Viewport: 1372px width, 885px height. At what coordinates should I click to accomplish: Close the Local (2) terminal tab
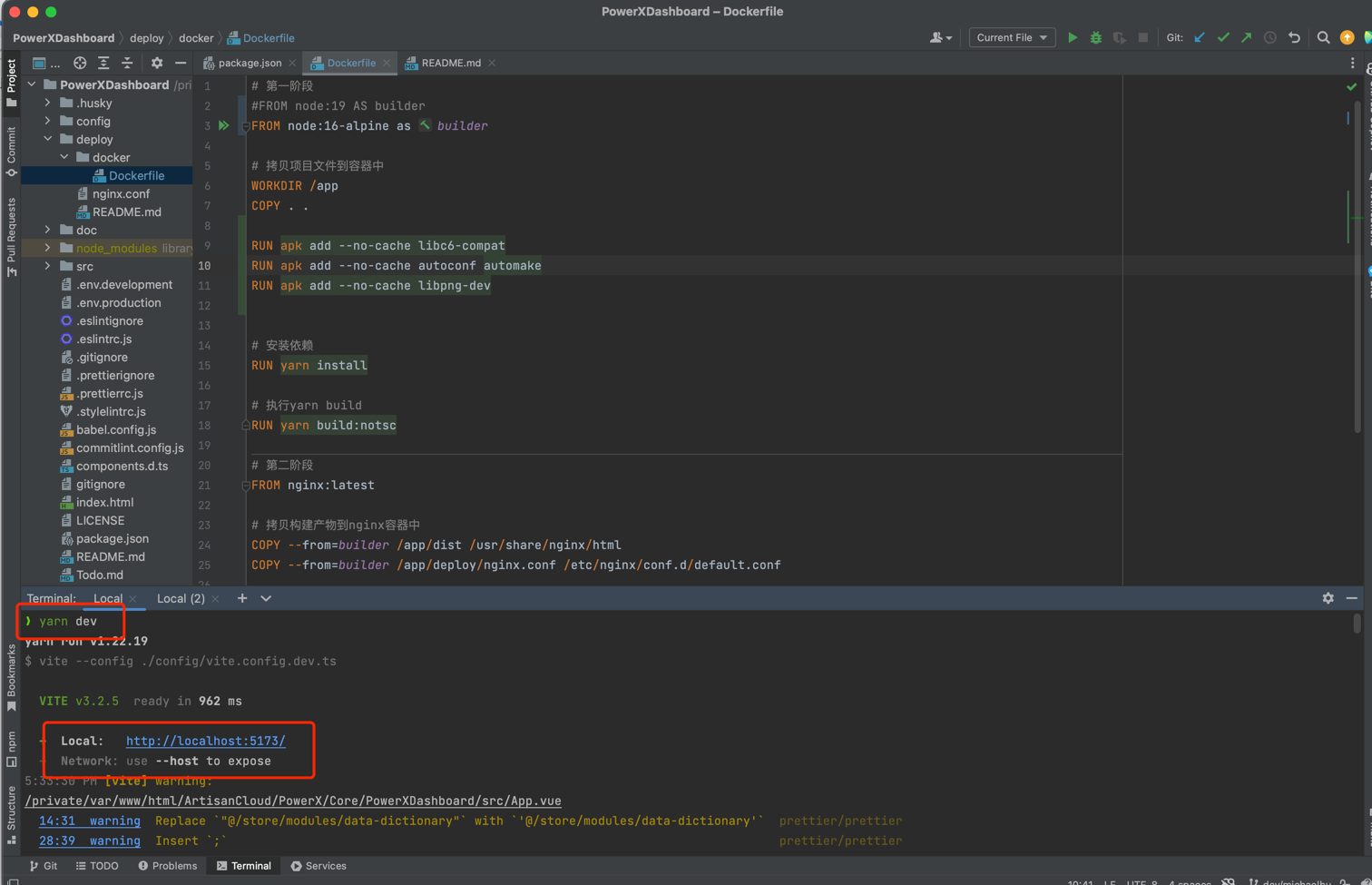(x=215, y=598)
